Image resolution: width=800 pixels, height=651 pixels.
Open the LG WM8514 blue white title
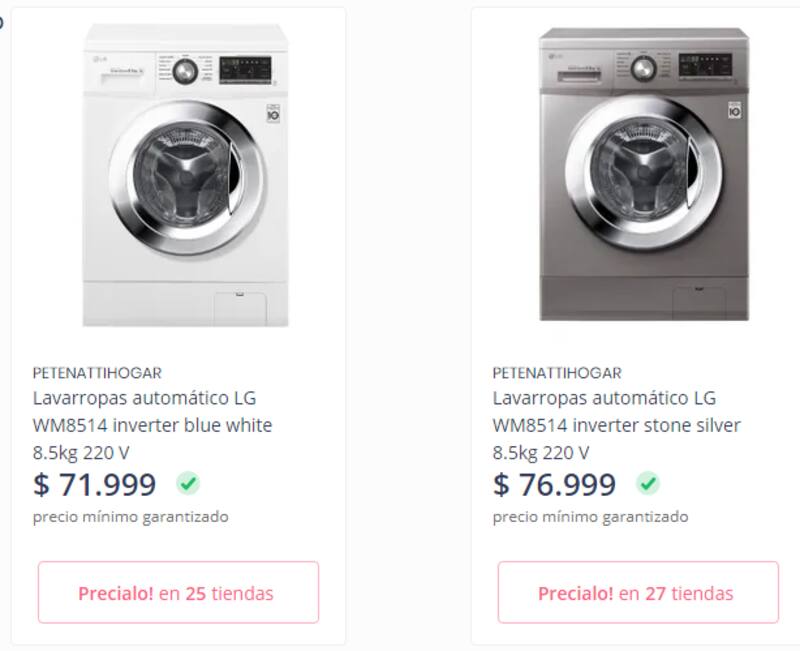click(x=152, y=425)
